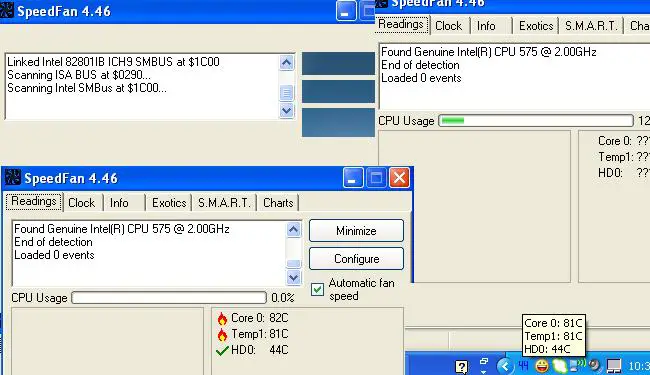The height and width of the screenshot is (375, 650).
Task: Open the wireless network tray icon
Action: (x=577, y=365)
